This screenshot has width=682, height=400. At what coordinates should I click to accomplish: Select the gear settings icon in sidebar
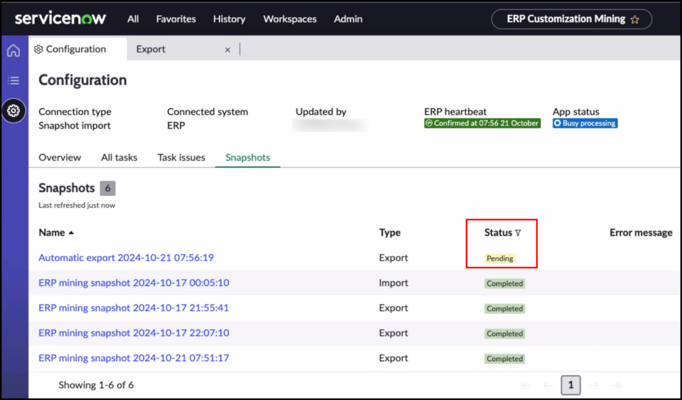(x=13, y=111)
